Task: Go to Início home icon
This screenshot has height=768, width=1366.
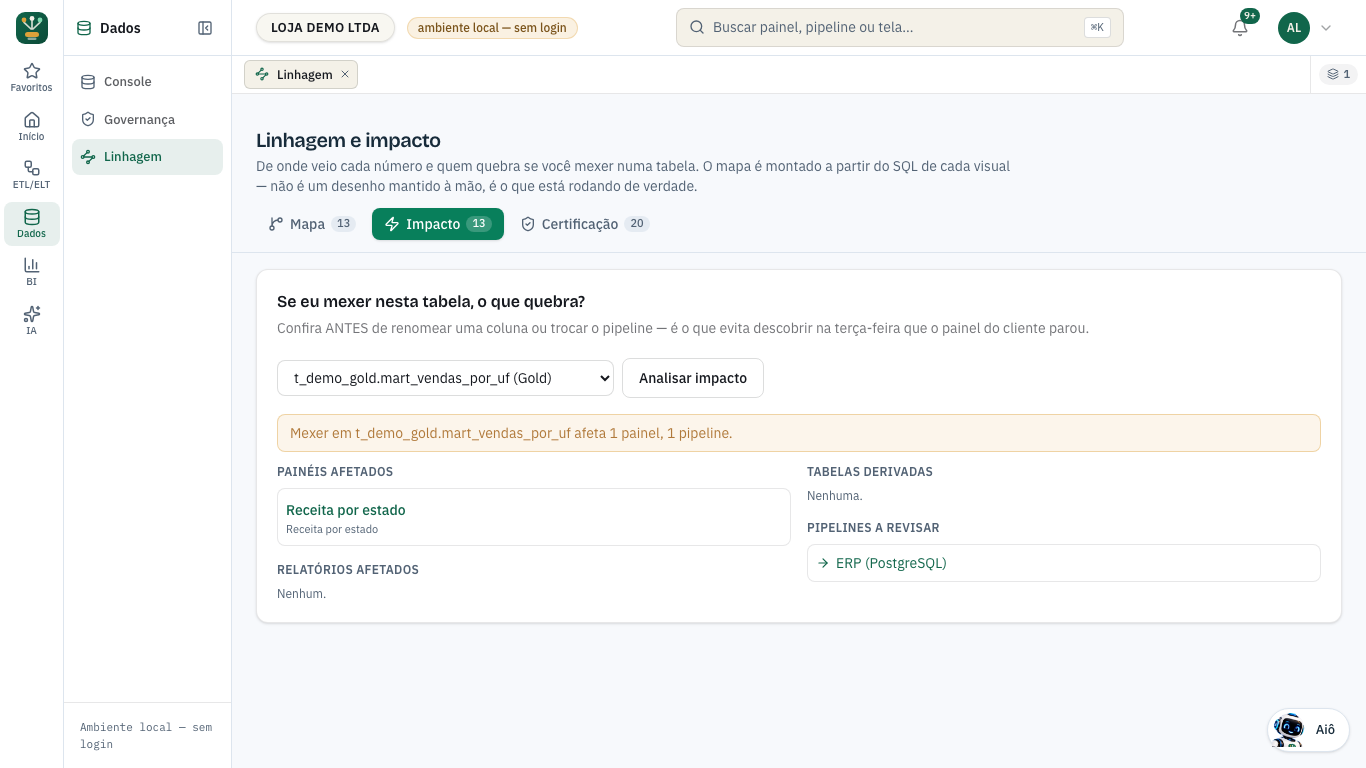Action: (32, 127)
